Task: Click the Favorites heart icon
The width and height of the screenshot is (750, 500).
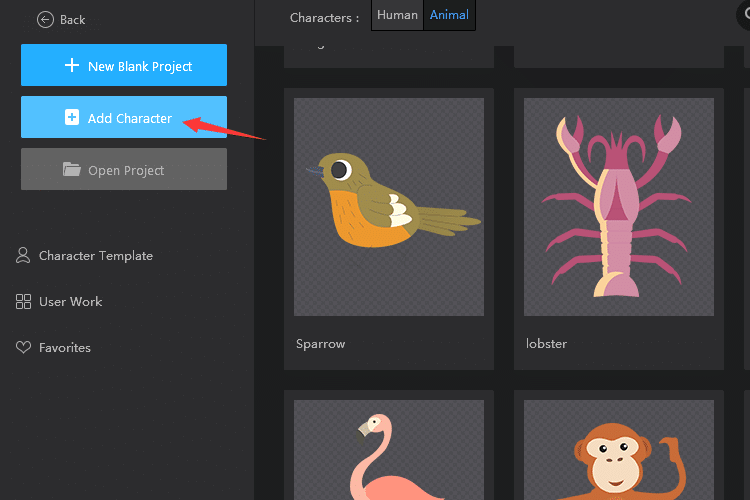Action: tap(23, 348)
